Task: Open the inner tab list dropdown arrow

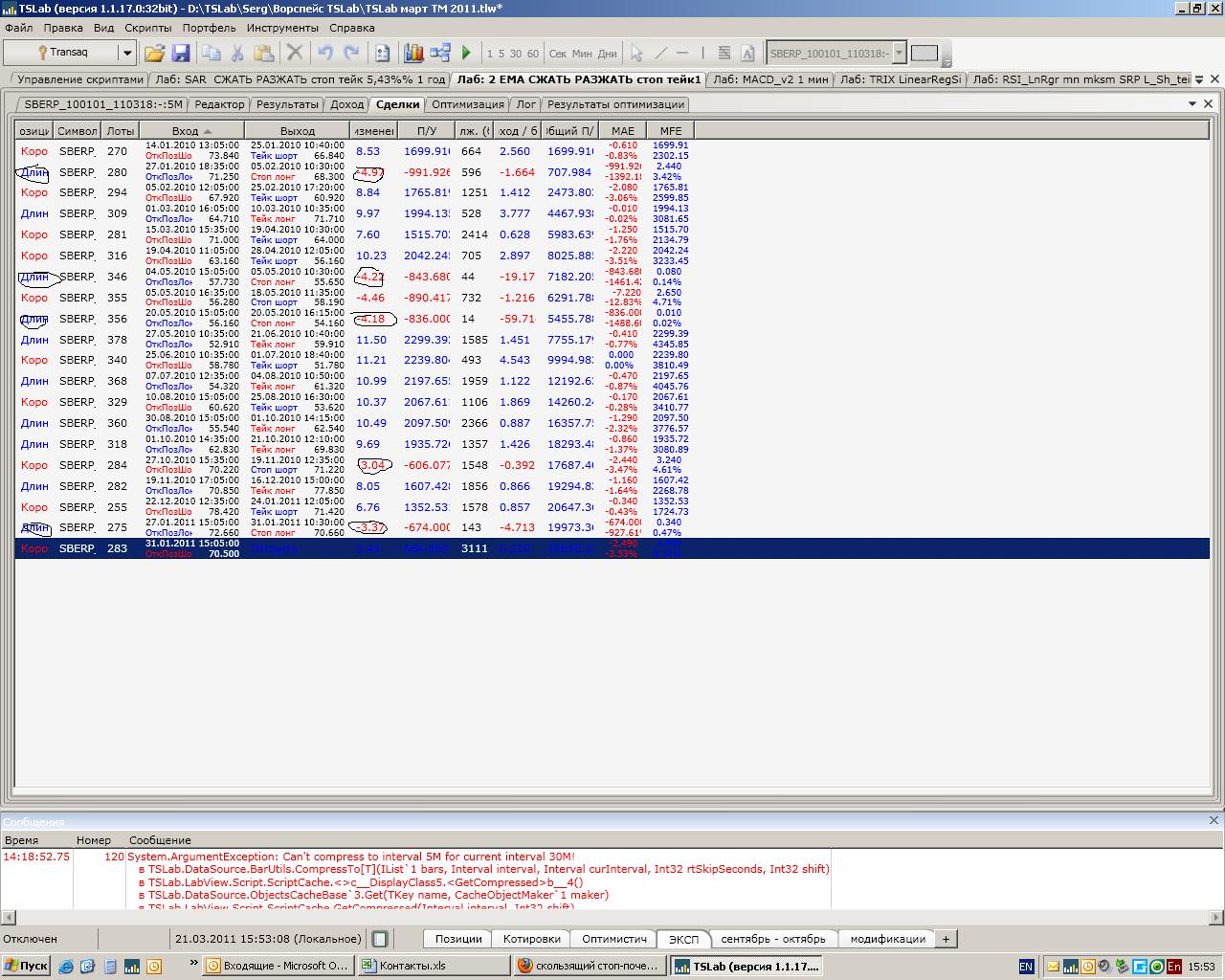Action: (1192, 103)
